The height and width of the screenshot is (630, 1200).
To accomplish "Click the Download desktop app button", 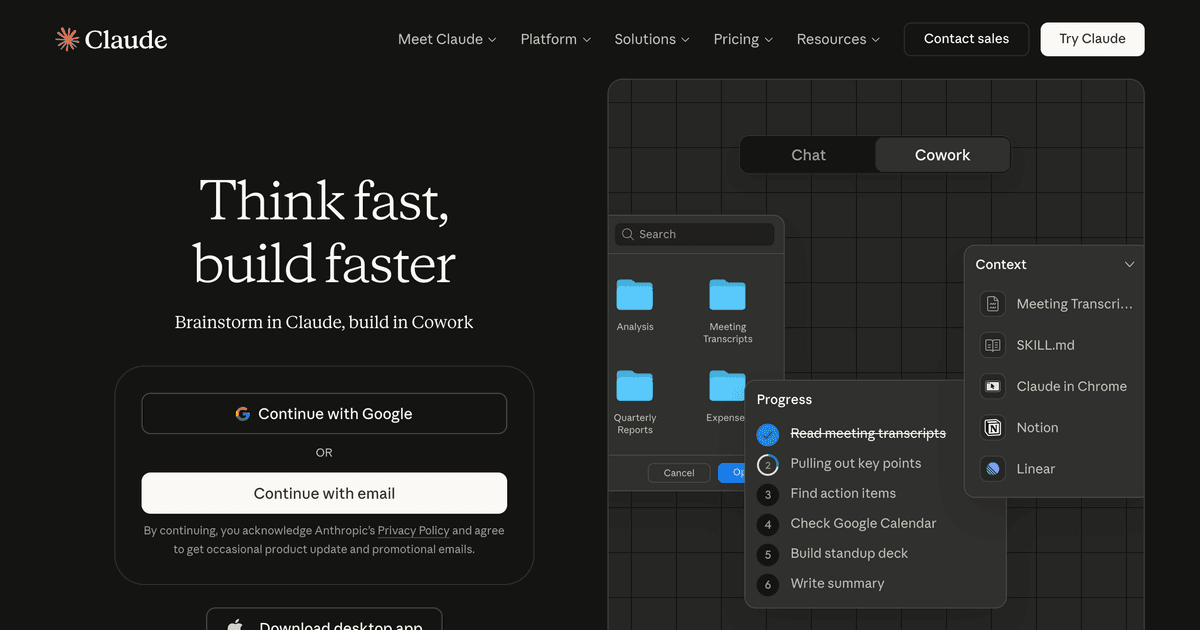I will click(x=324, y=620).
